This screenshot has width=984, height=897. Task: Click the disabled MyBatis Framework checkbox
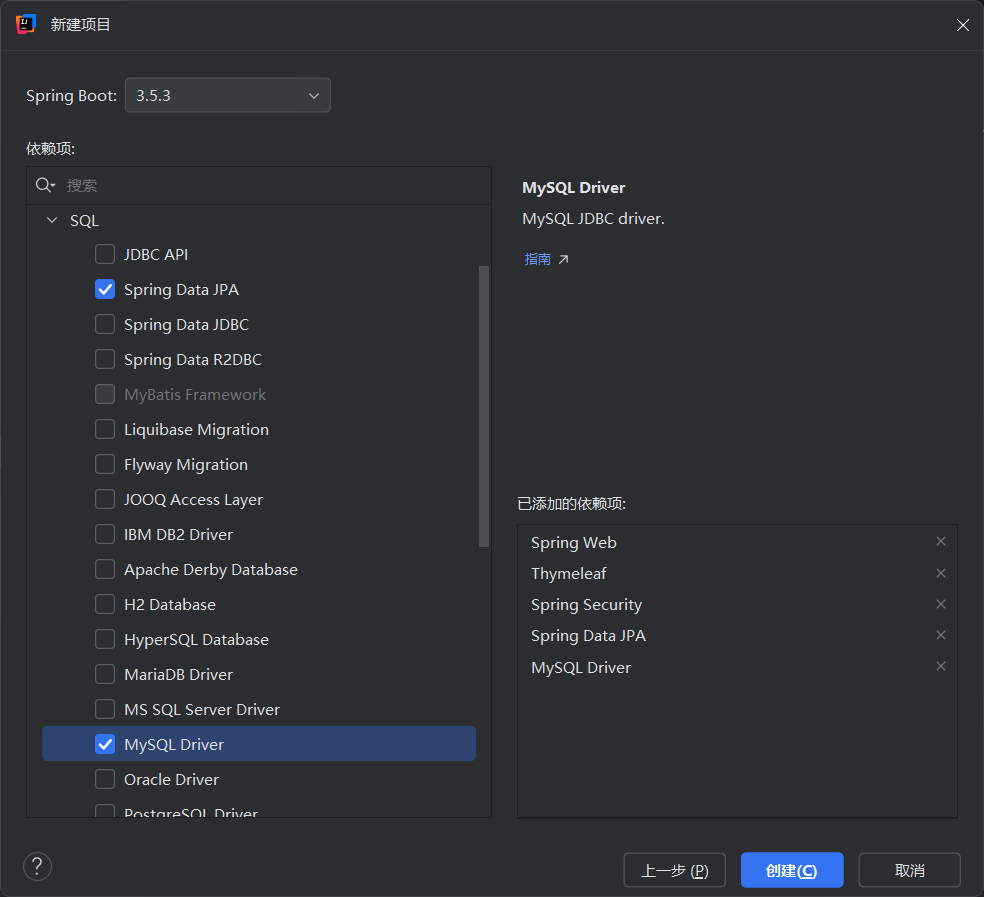pyautogui.click(x=105, y=394)
